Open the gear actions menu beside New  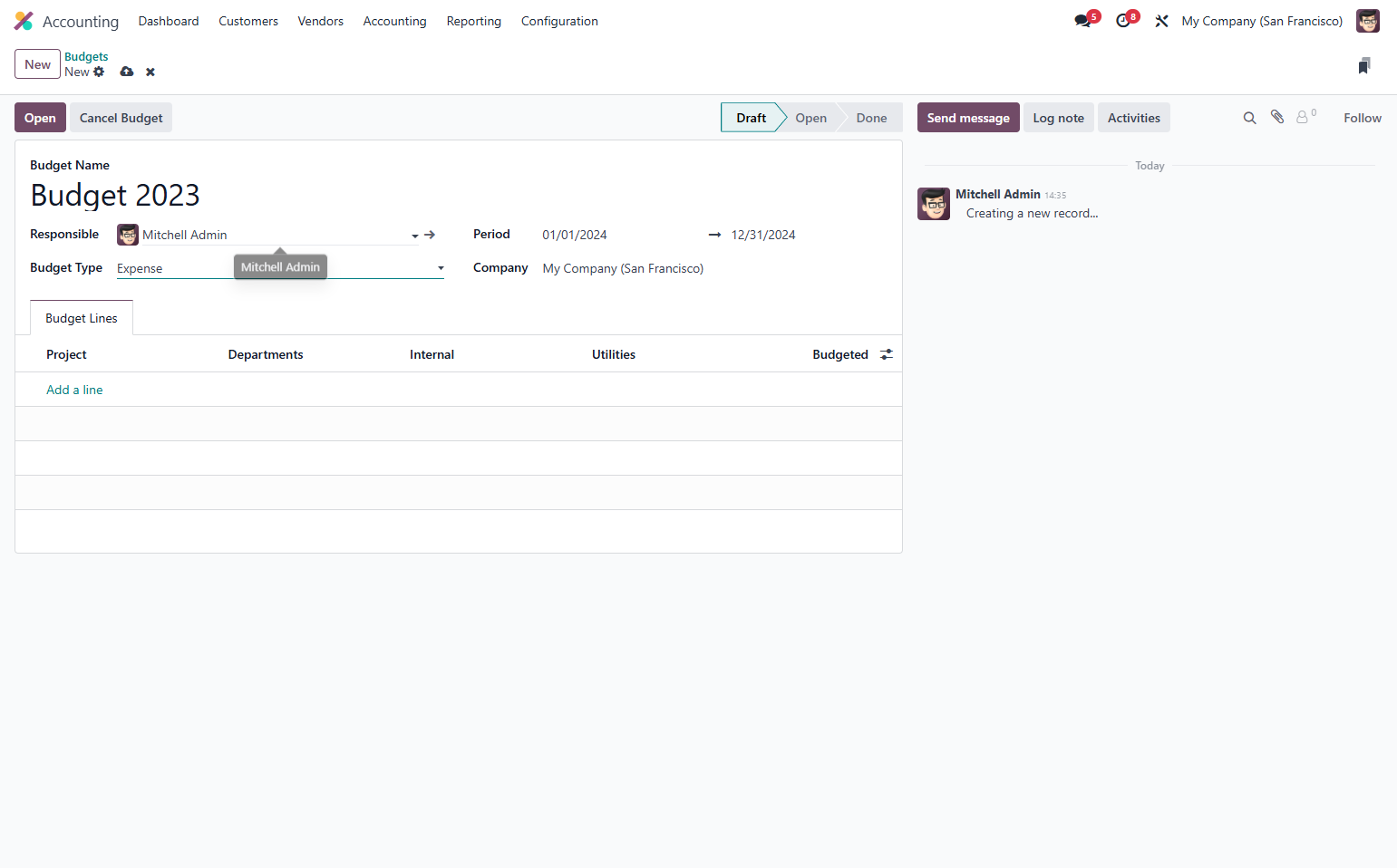(x=99, y=72)
